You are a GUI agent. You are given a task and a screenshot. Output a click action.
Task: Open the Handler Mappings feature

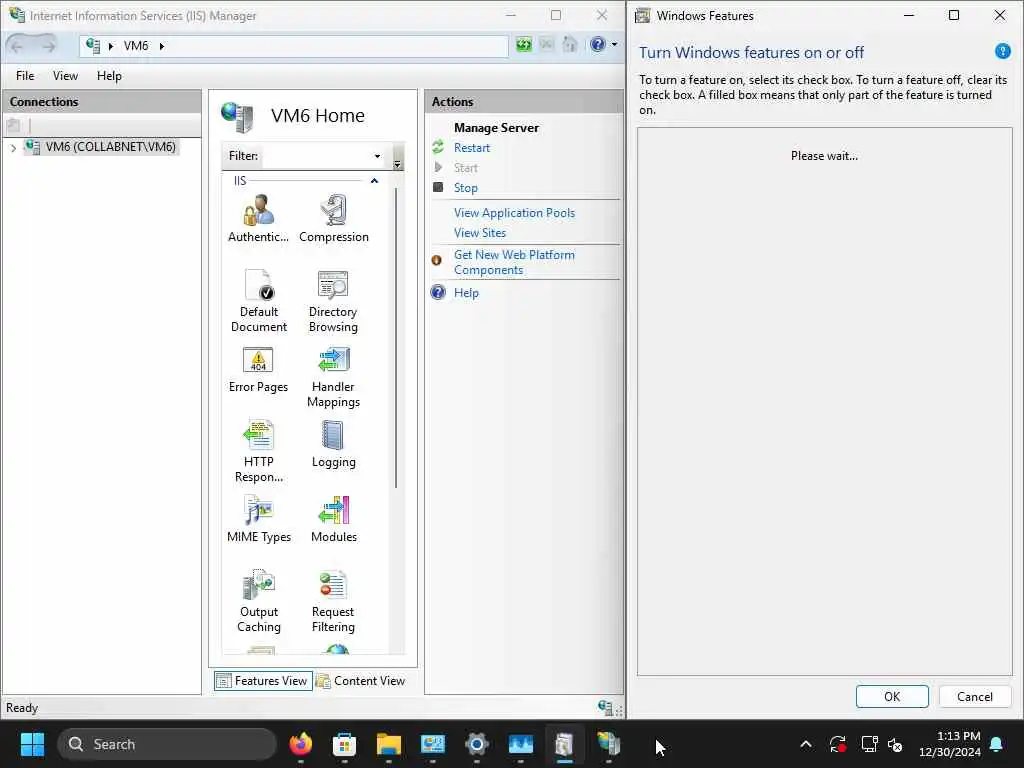(x=333, y=377)
